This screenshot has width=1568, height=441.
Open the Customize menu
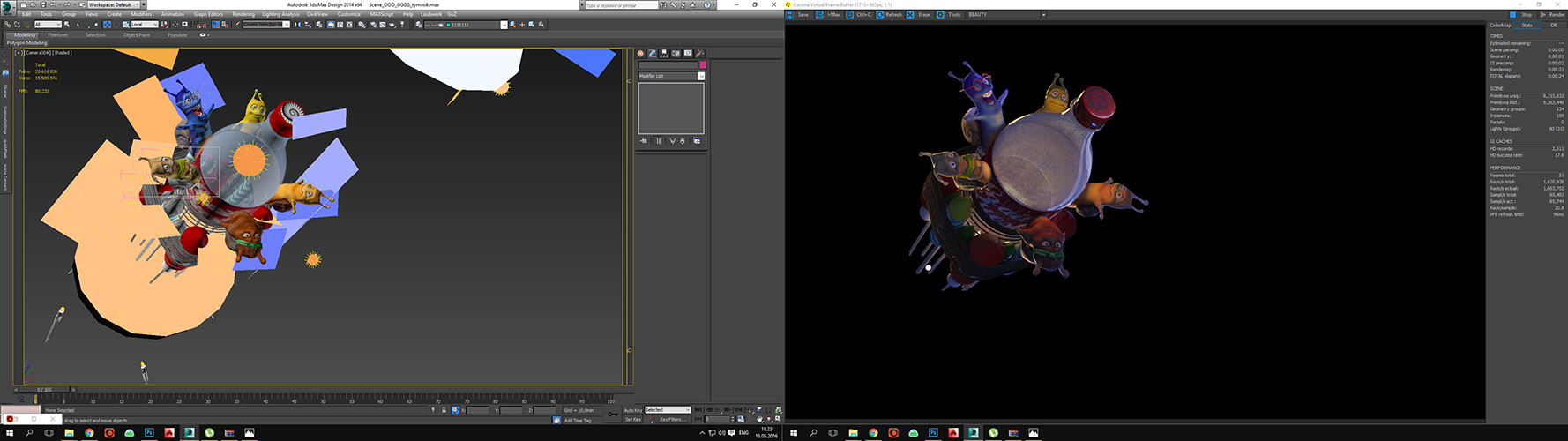tap(349, 14)
